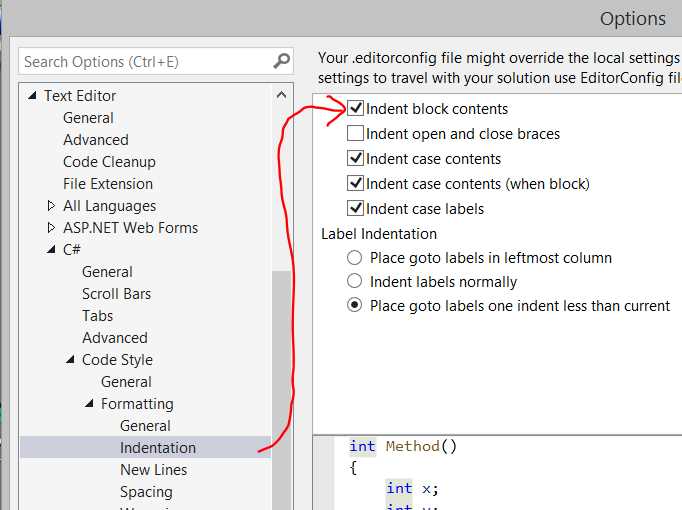Select the ASP.NET Web Forms item

(130, 227)
